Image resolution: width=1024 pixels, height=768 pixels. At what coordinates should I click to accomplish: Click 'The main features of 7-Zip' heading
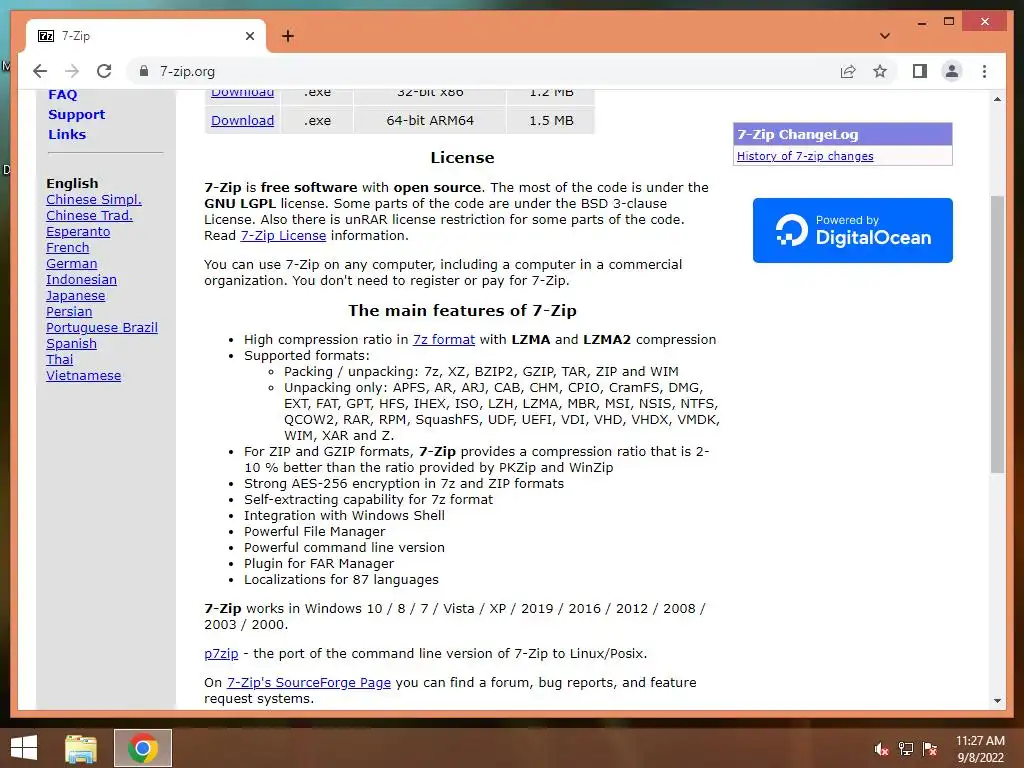[462, 310]
